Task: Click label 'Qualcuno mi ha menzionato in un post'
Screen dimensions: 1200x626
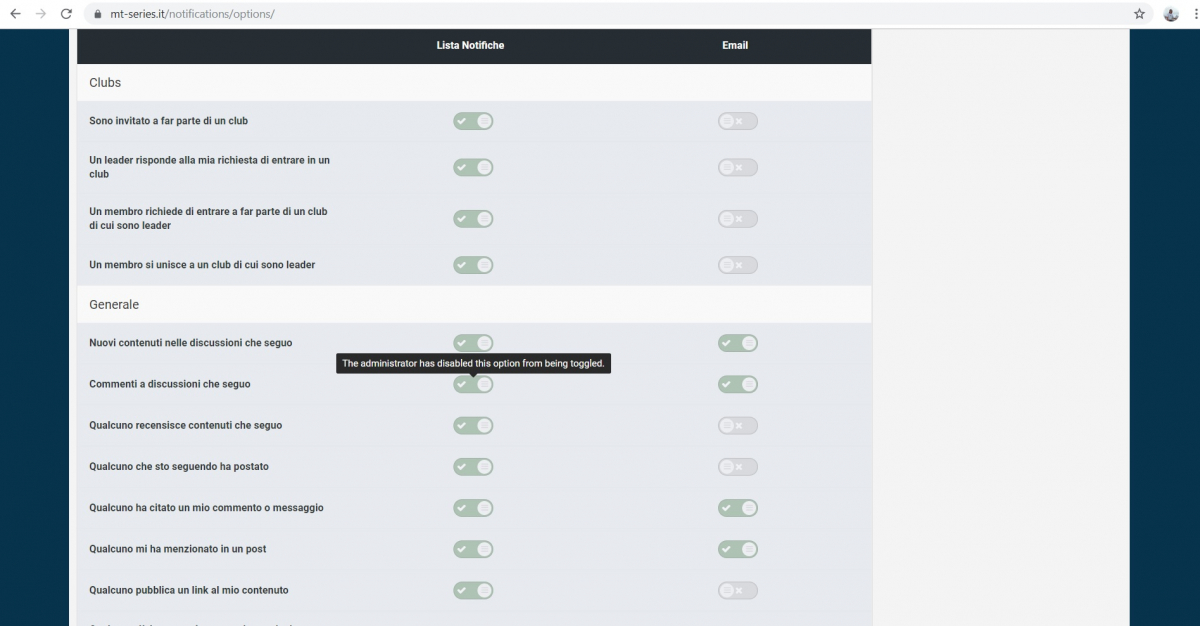Action: (178, 549)
